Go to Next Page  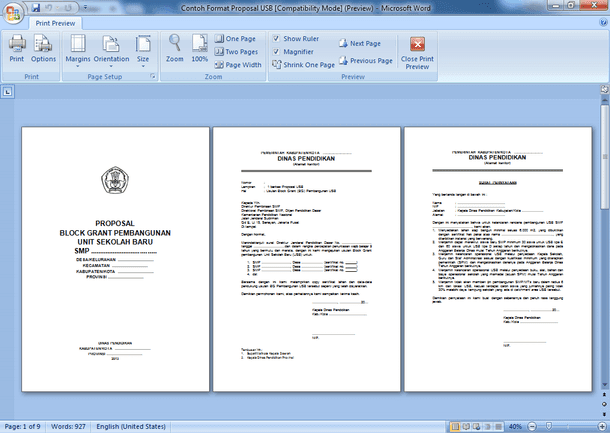360,44
